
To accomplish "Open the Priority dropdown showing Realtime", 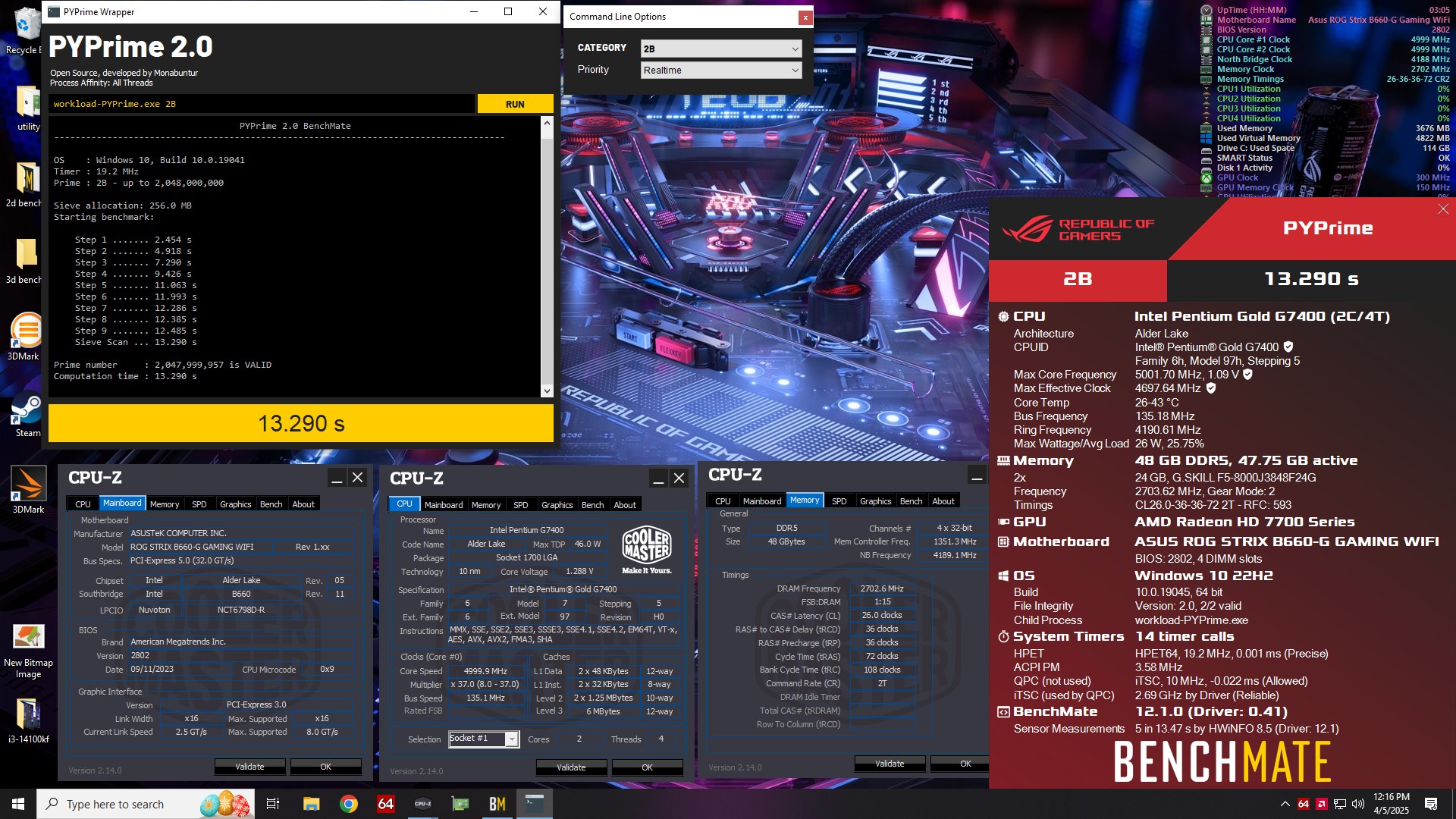I will [x=720, y=70].
